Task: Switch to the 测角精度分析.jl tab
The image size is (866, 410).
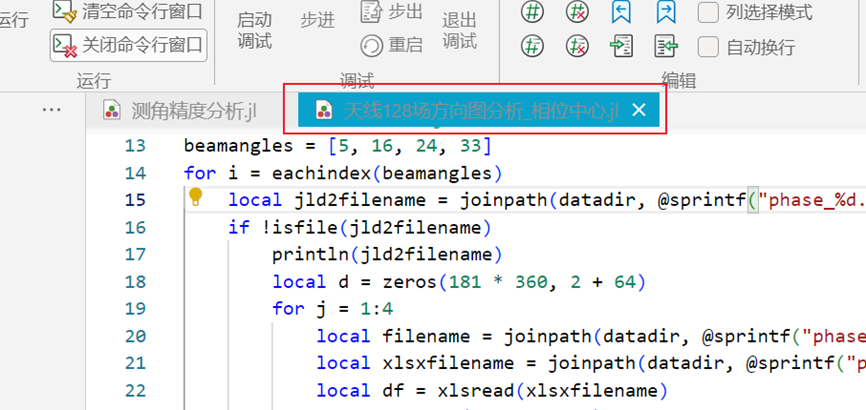Action: point(180,111)
